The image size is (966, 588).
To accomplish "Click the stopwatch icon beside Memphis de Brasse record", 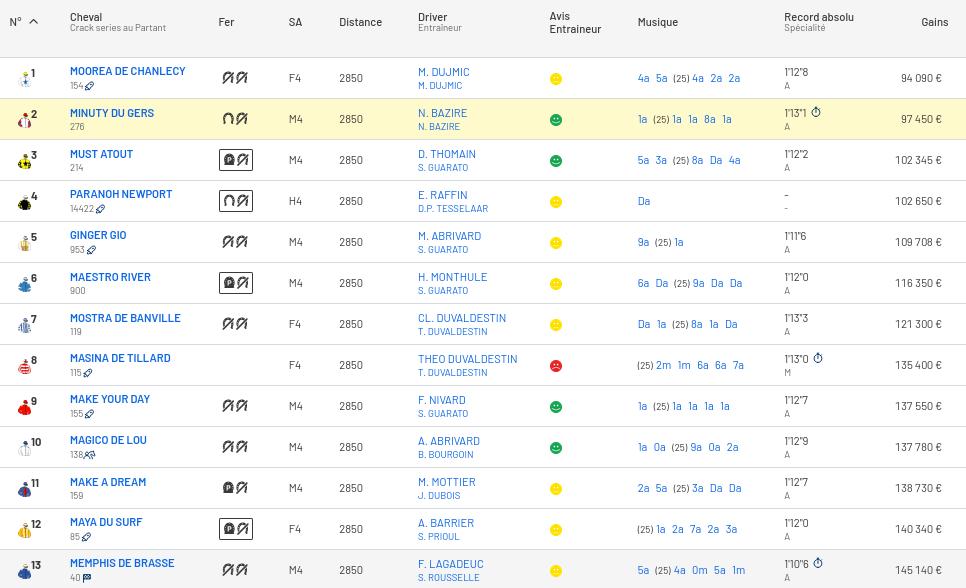I will pos(817,564).
